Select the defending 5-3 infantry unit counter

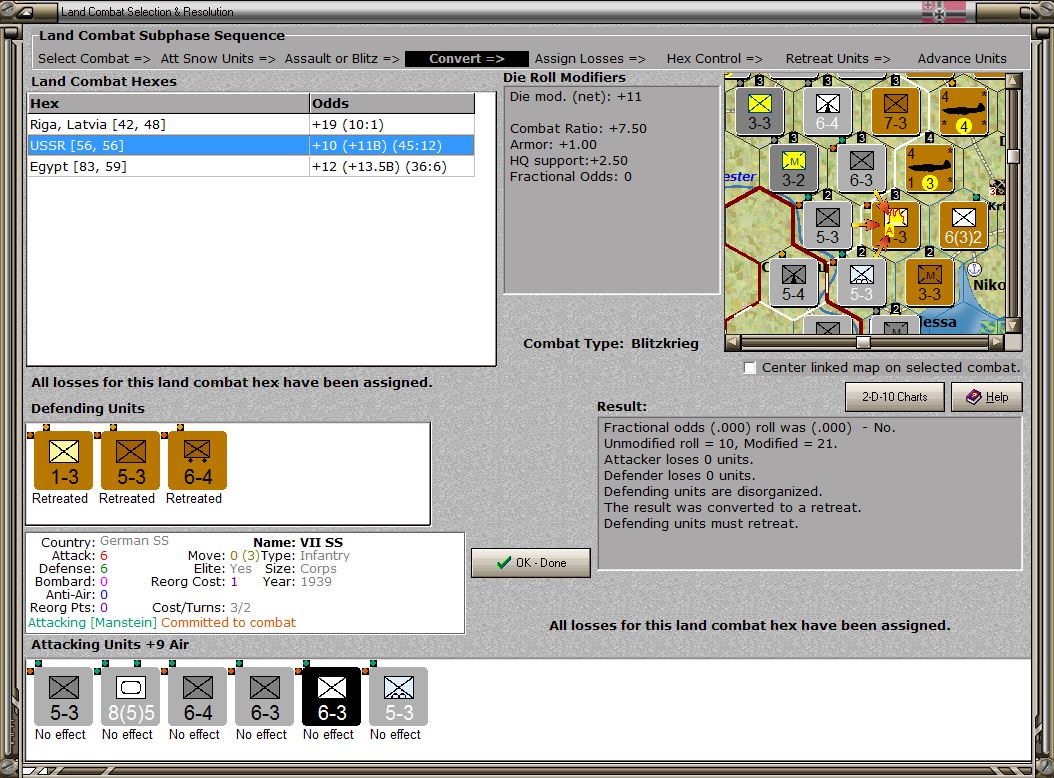point(130,461)
